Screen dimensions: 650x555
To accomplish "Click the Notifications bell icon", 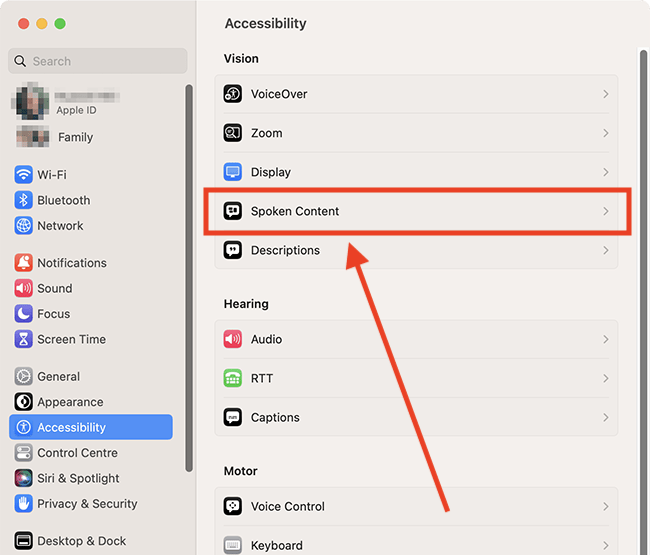I will coord(24,263).
